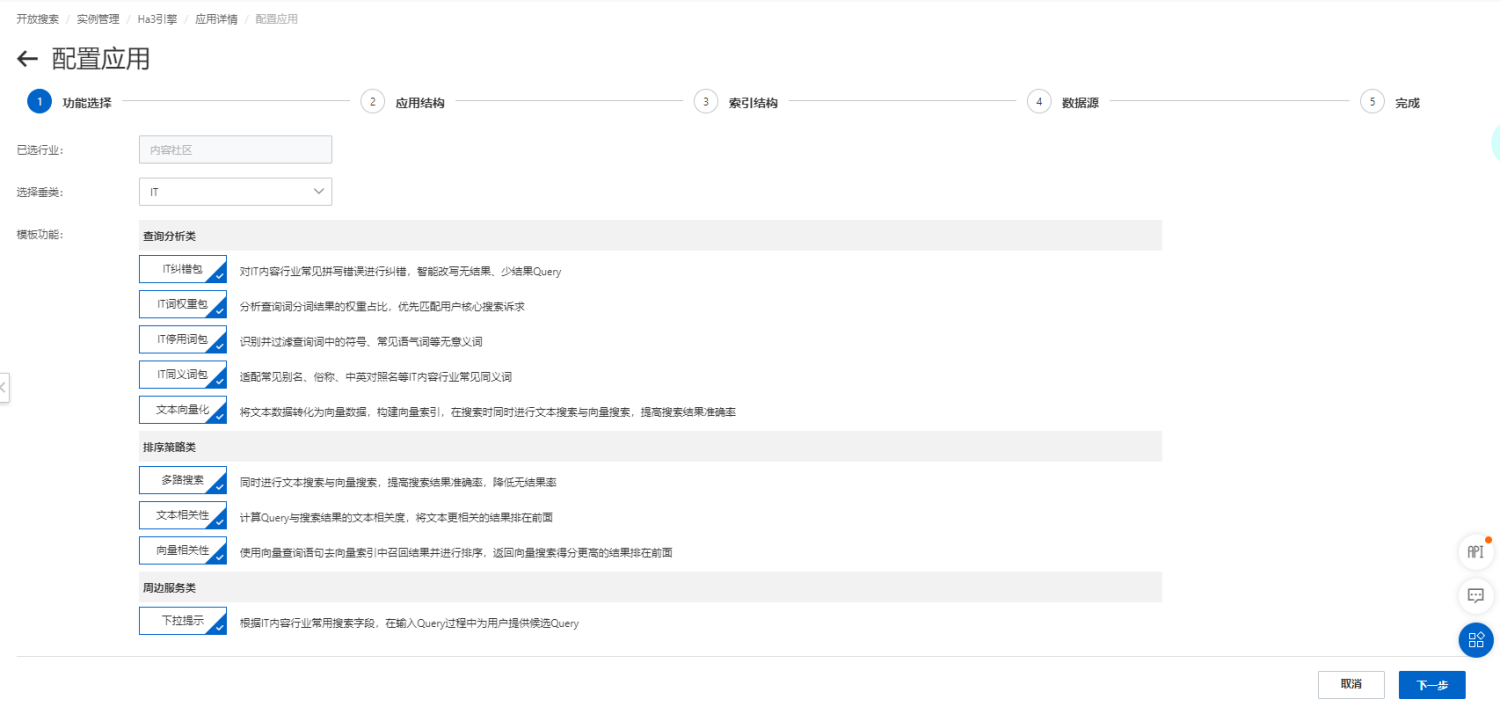This screenshot has width=1500, height=714.
Task: Toggle the 文本相关性 feature
Action: pyautogui.click(x=183, y=516)
